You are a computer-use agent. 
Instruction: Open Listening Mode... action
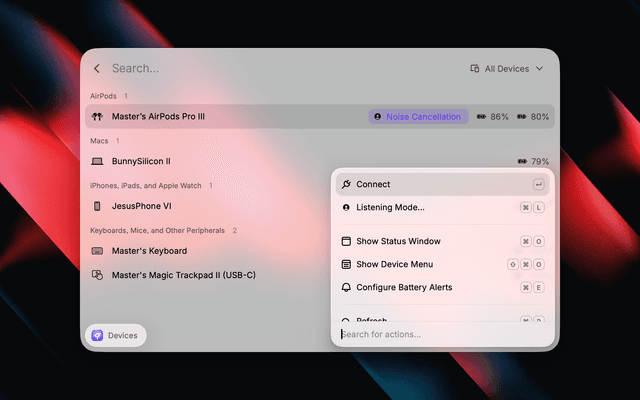coord(442,207)
